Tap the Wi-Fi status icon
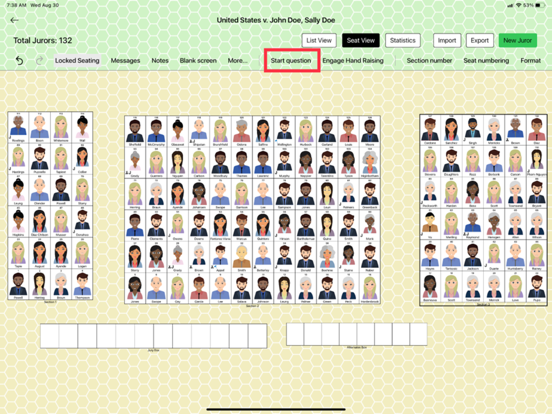Screen dimensions: 552x414 tap(518, 5)
